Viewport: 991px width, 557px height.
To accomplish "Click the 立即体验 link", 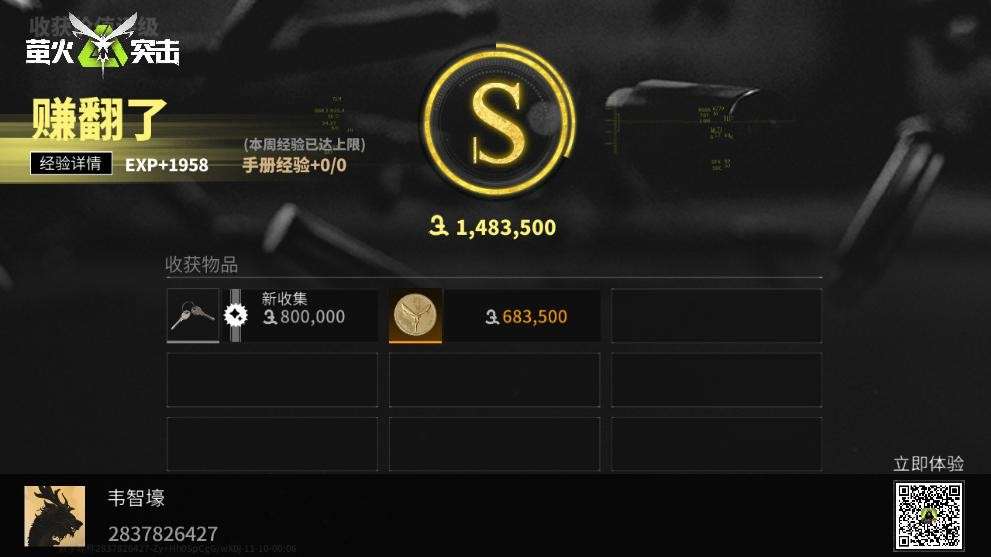I will tap(928, 463).
